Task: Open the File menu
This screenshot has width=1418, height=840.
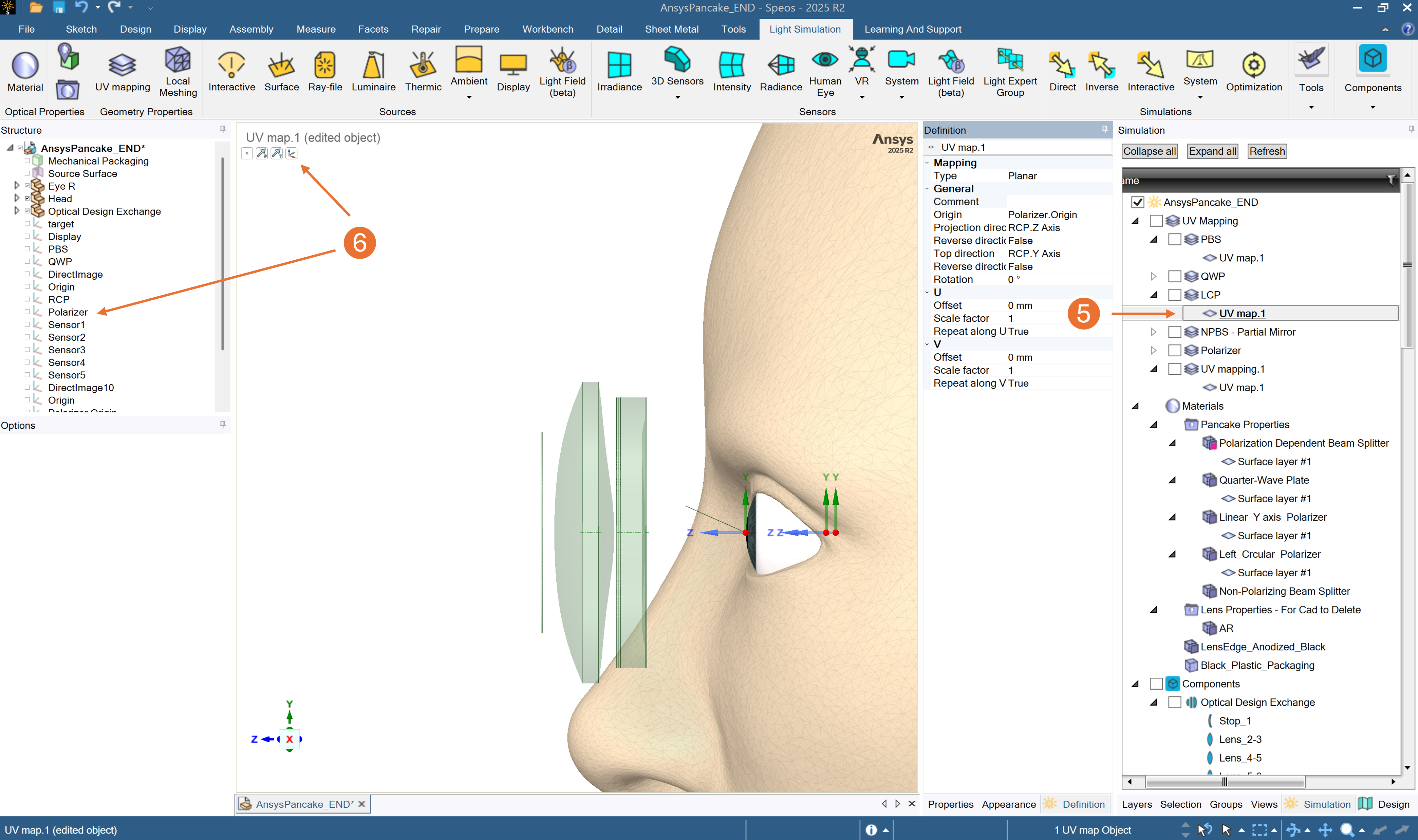Action: 26,30
